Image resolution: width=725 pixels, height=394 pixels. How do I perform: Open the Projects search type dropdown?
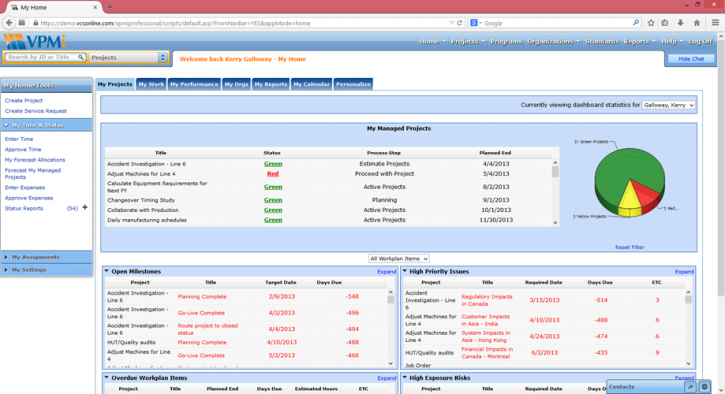pos(128,57)
